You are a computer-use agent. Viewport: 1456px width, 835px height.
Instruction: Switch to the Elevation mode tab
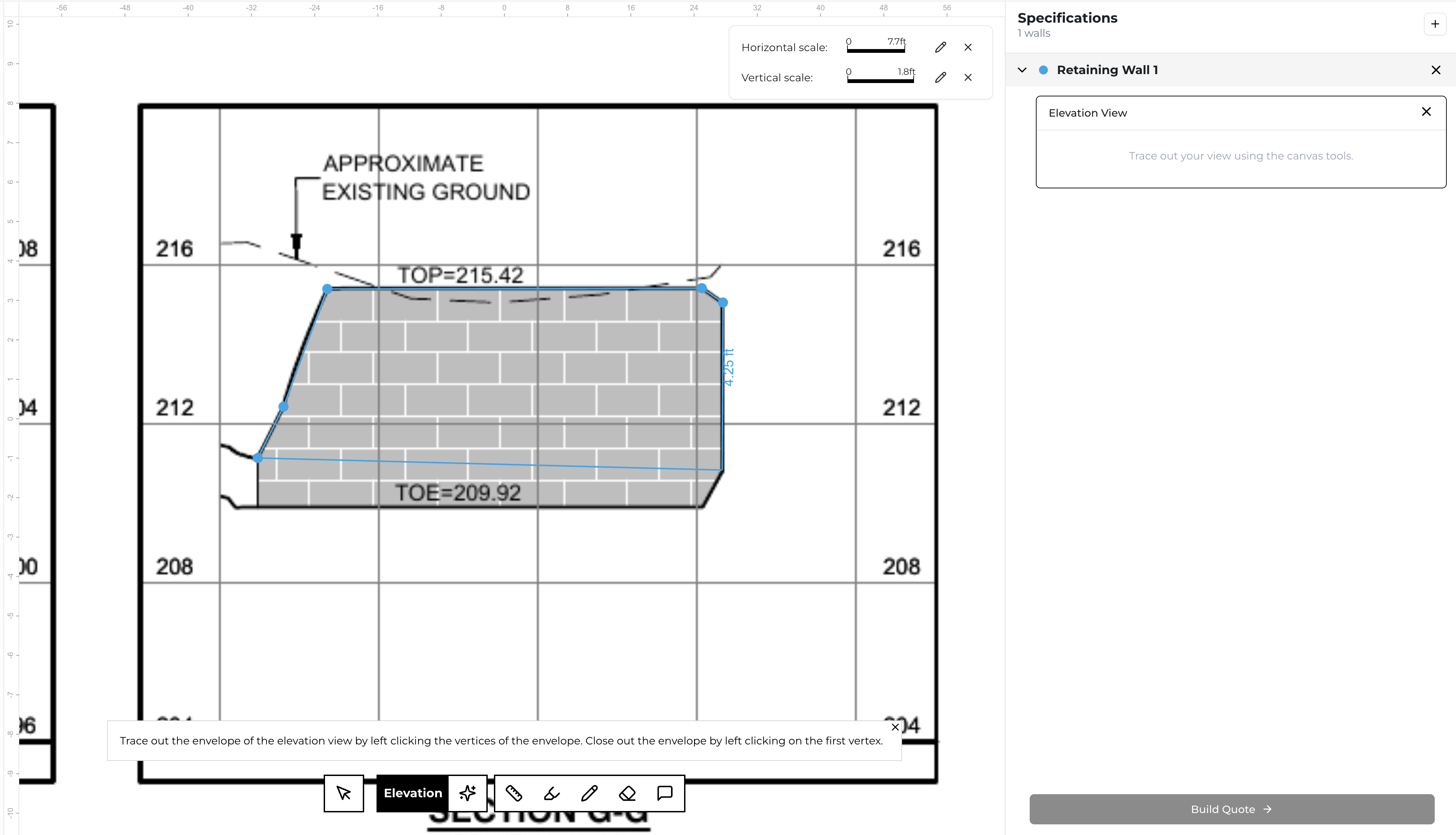(412, 793)
